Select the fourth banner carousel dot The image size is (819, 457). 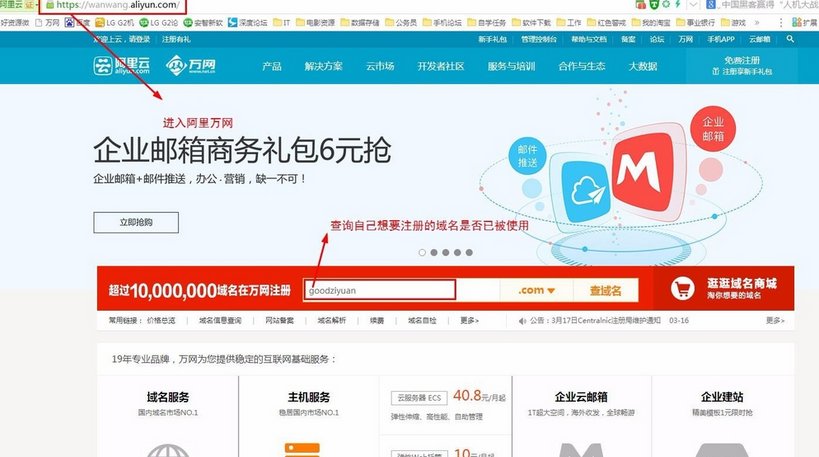458,252
